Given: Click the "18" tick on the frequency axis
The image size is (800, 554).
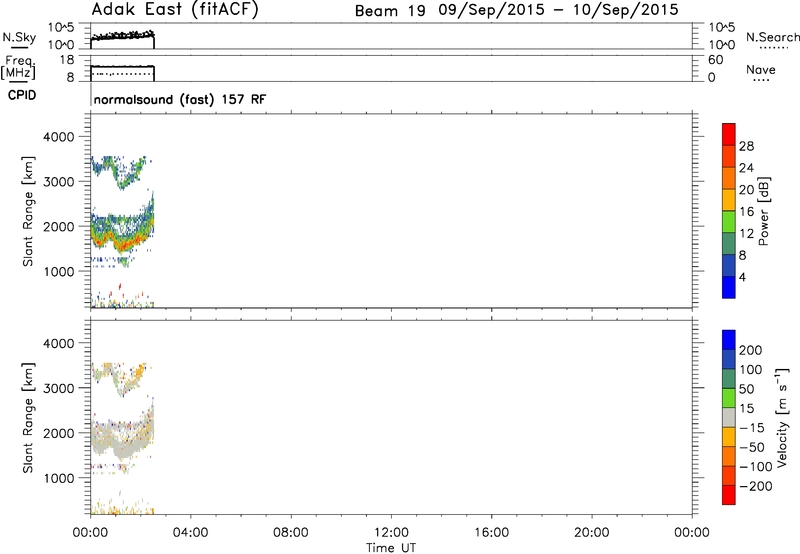Looking at the screenshot, I should point(67,60).
